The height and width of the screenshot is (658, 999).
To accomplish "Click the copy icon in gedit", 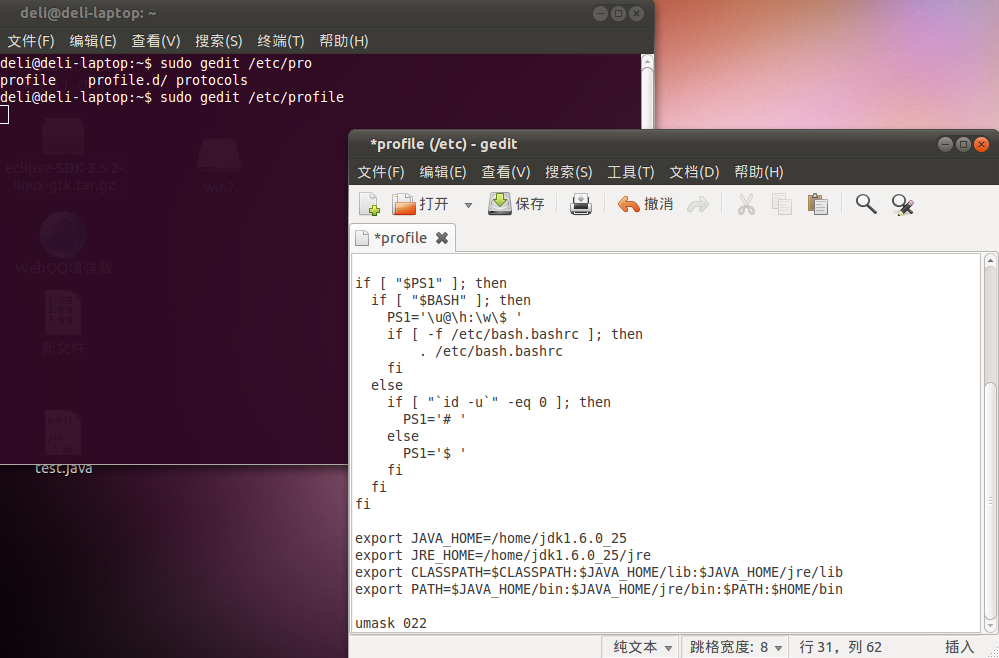I will click(x=781, y=203).
